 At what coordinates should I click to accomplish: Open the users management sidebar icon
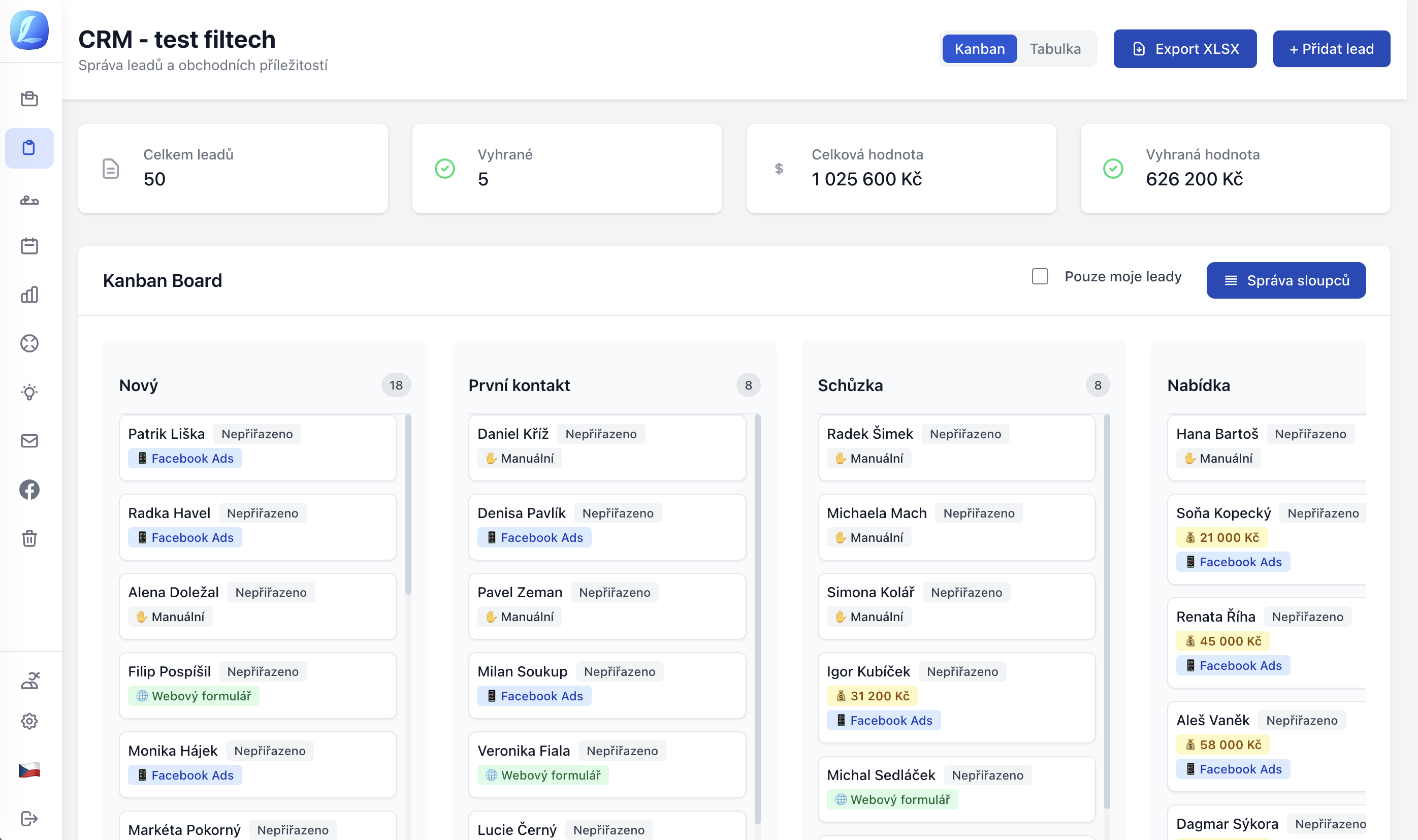(x=29, y=681)
